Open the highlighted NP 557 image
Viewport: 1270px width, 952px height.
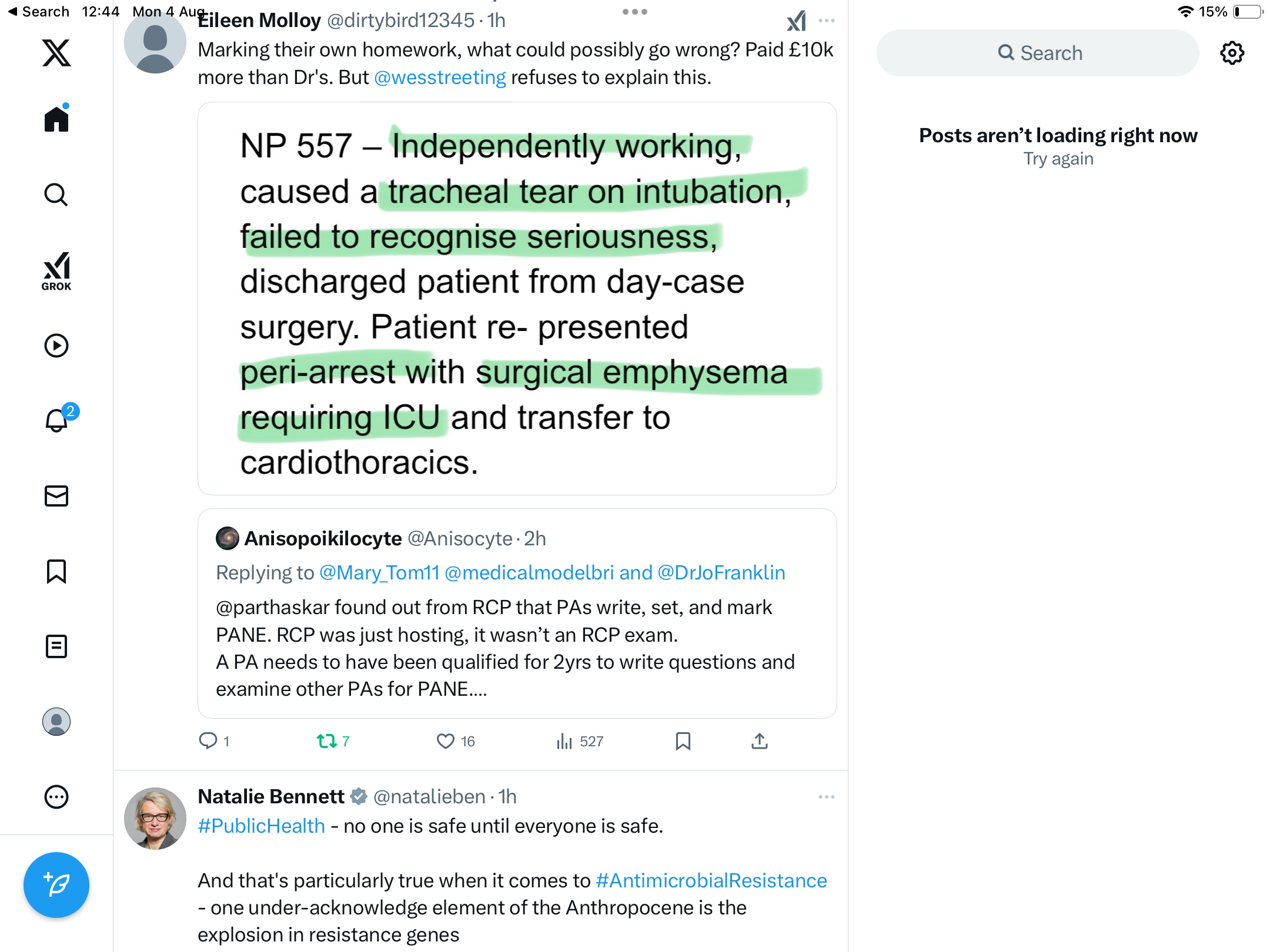click(x=517, y=299)
